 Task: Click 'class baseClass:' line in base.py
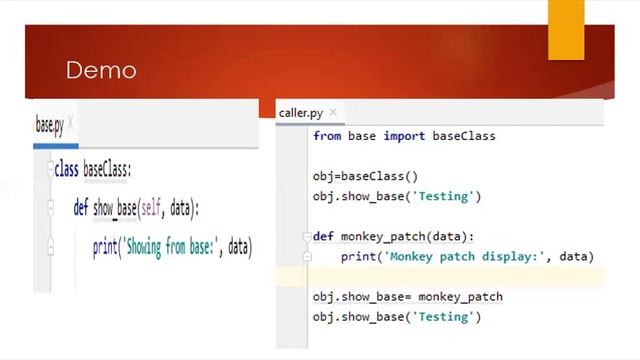(x=93, y=169)
